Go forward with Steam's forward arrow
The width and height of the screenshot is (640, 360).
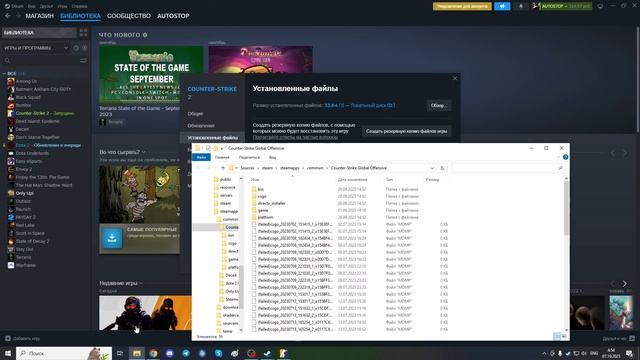[x=18, y=16]
